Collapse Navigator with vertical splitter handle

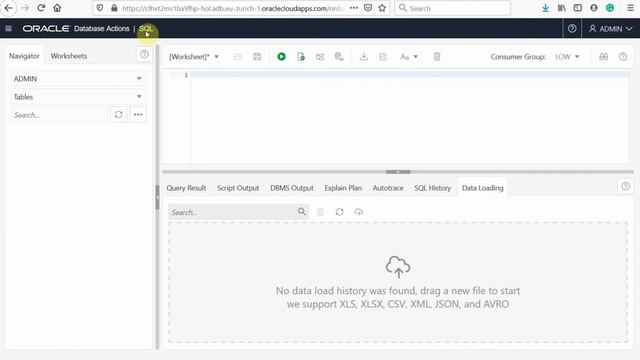(x=157, y=197)
